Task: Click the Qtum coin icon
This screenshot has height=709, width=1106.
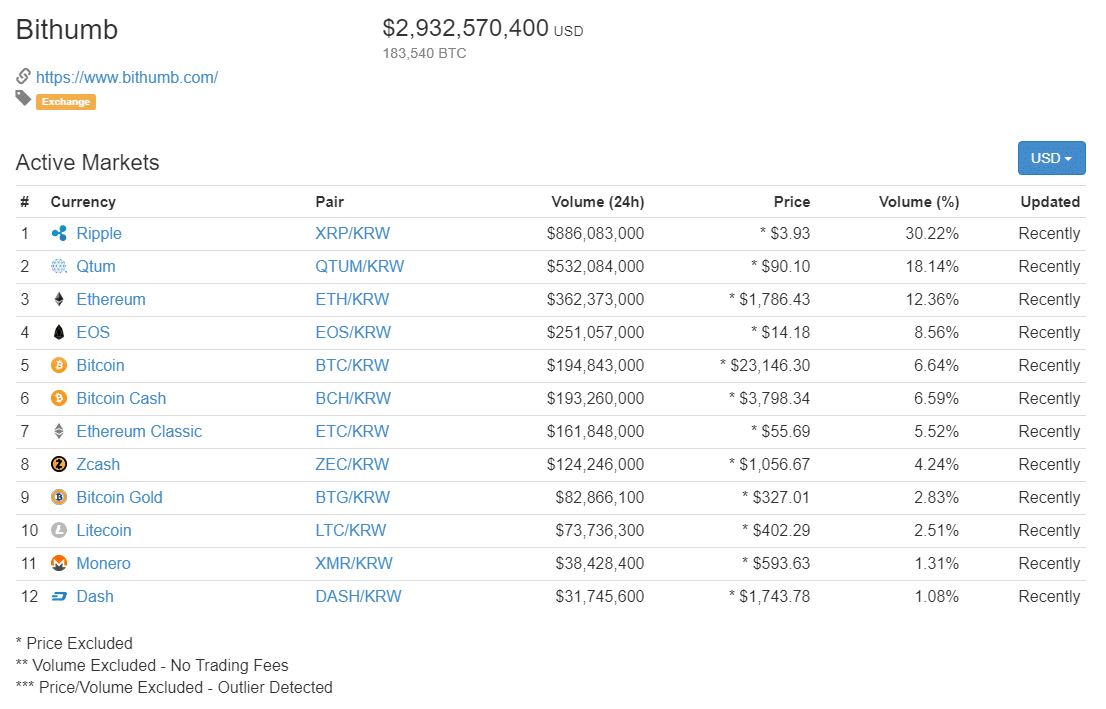Action: pos(58,267)
